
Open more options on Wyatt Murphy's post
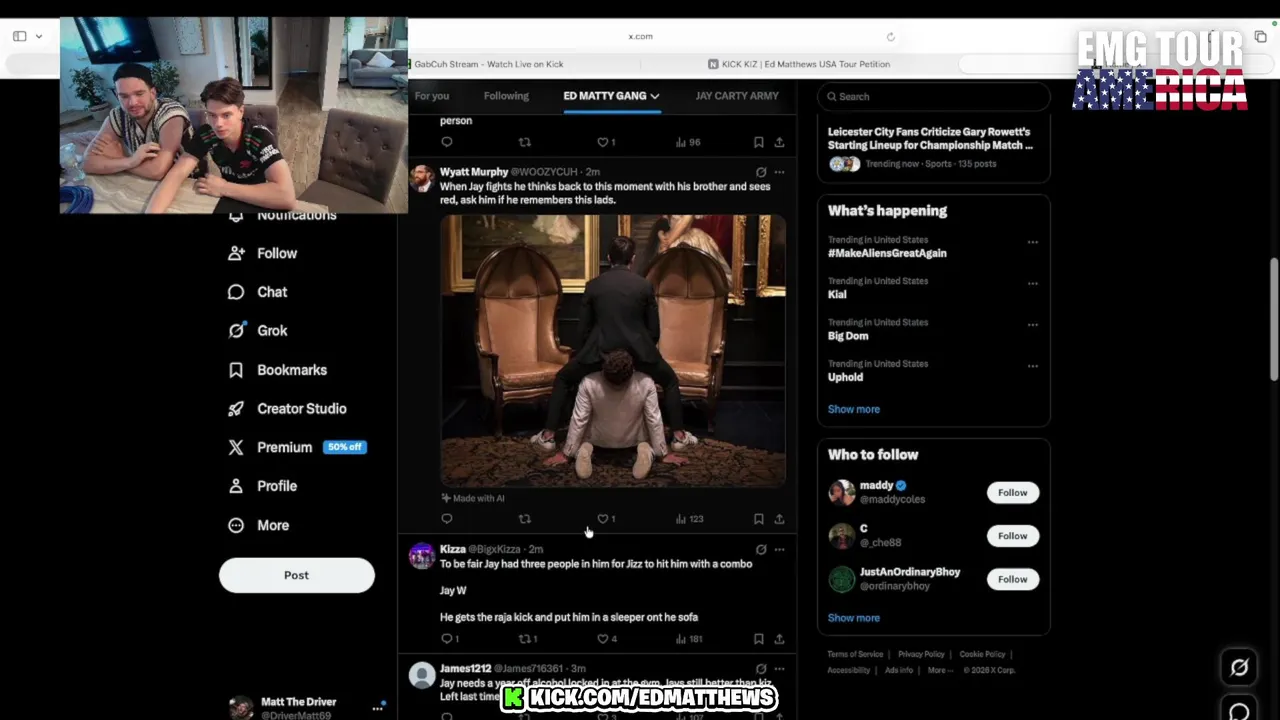pos(779,172)
